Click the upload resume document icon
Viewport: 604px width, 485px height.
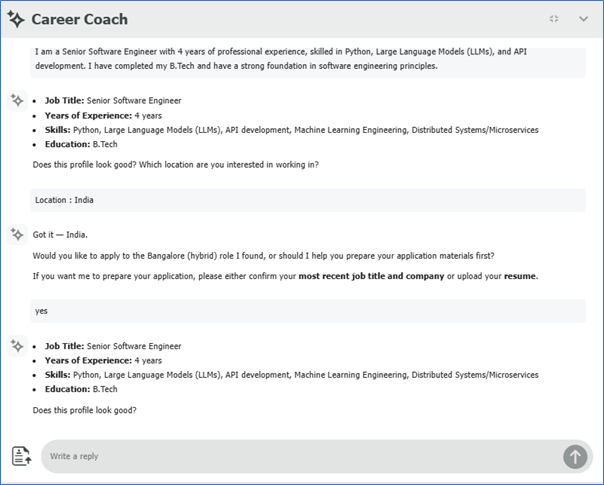point(21,456)
